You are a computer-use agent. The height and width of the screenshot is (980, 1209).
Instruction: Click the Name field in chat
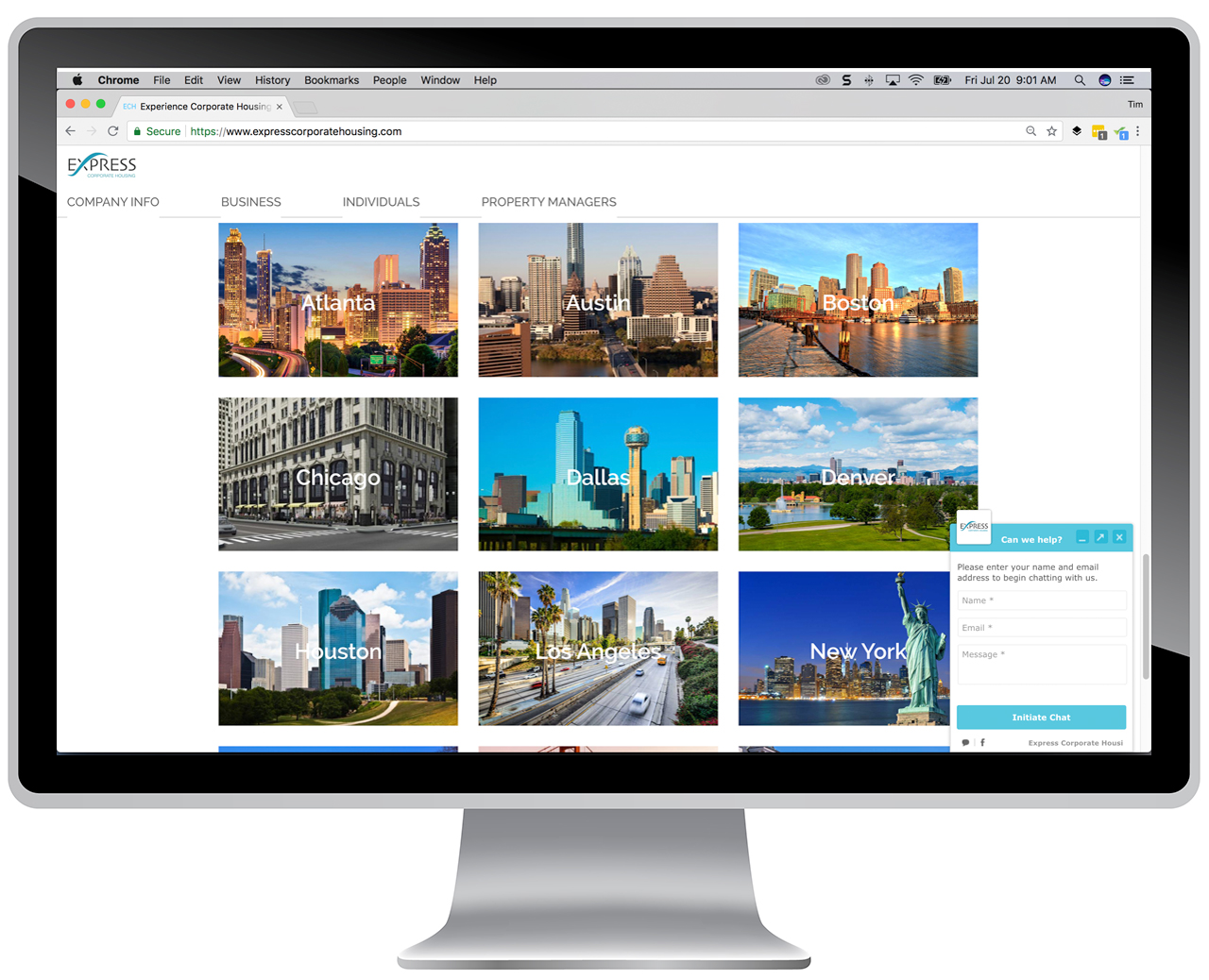click(x=1041, y=600)
